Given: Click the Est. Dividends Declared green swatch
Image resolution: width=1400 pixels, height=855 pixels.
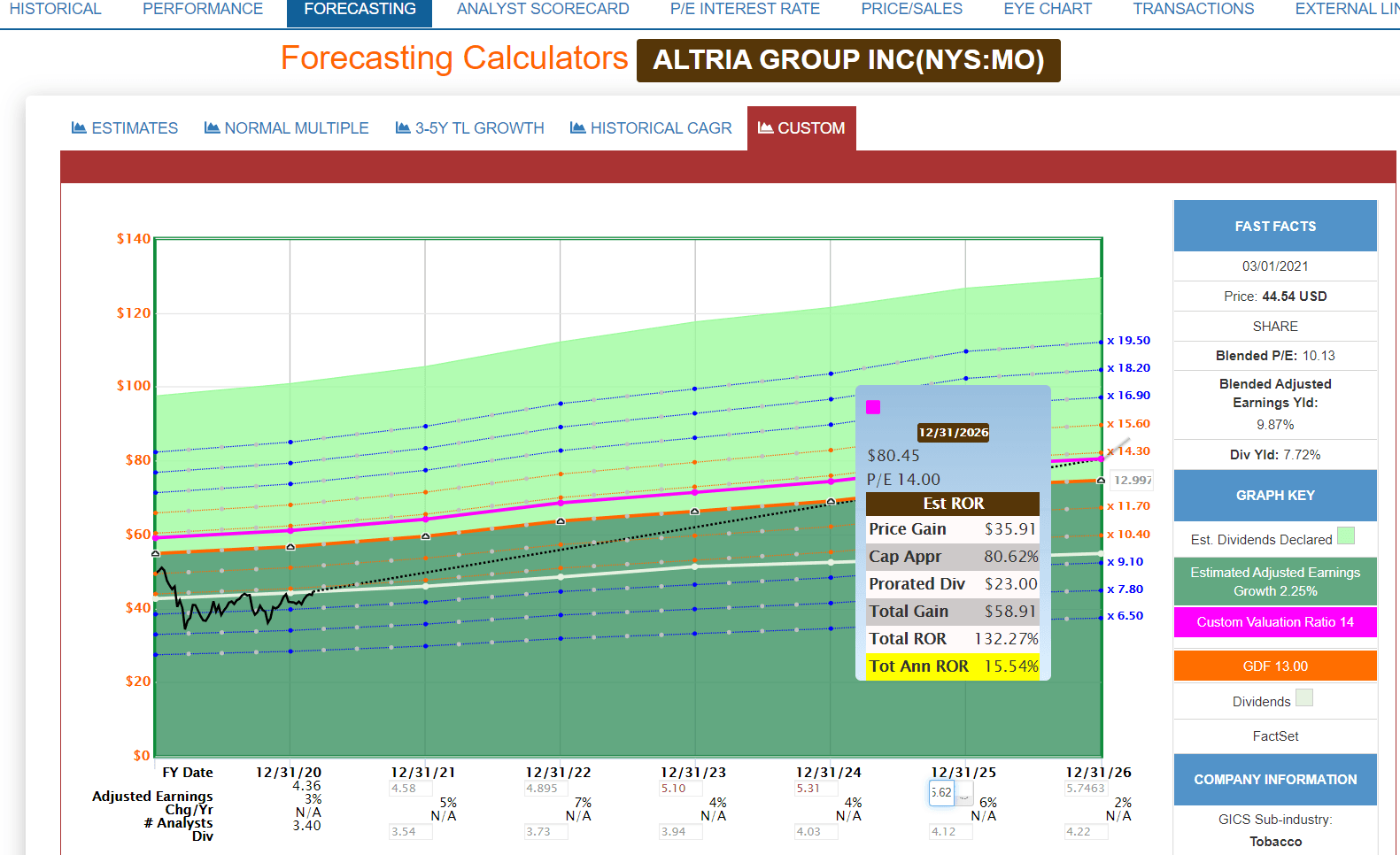Looking at the screenshot, I should tap(1346, 535).
